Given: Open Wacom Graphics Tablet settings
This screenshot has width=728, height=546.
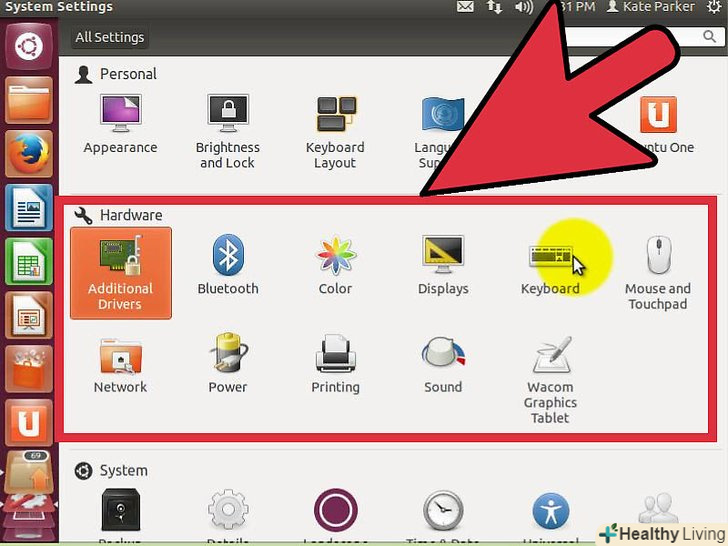Looking at the screenshot, I should (551, 380).
